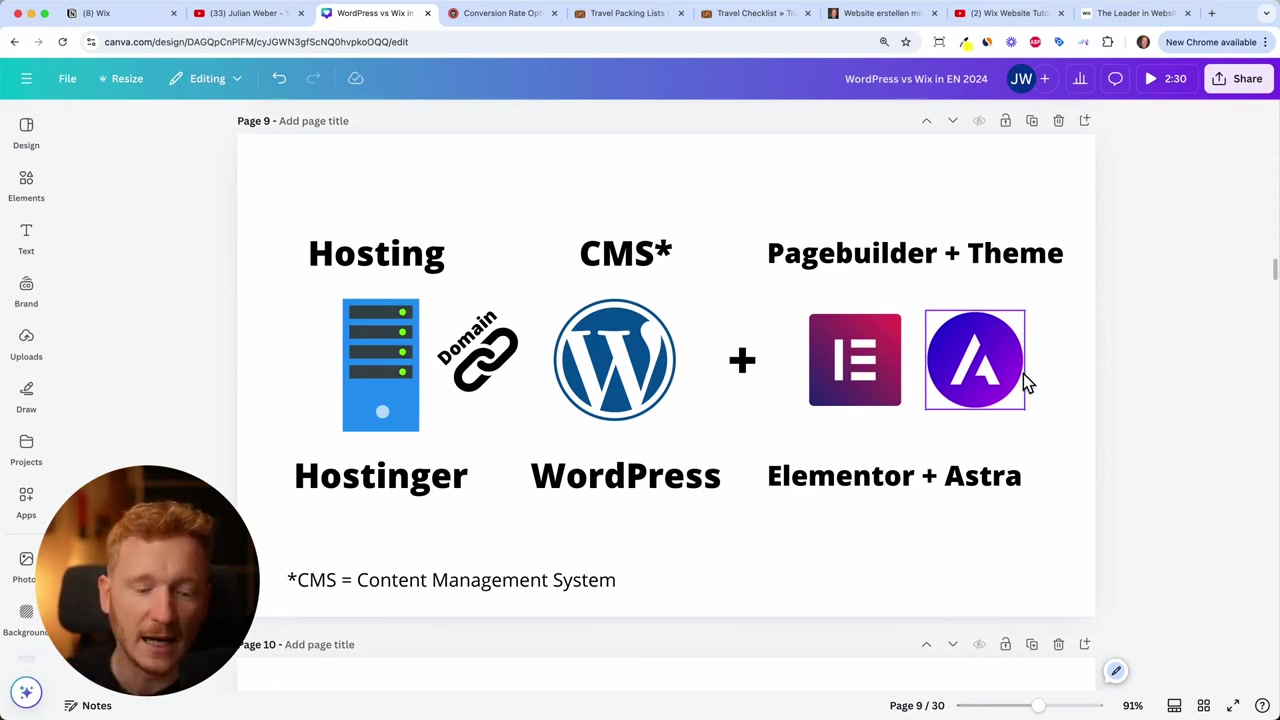Click the cloud save status icon
Screen dimensions: 1280x720
[355, 79]
